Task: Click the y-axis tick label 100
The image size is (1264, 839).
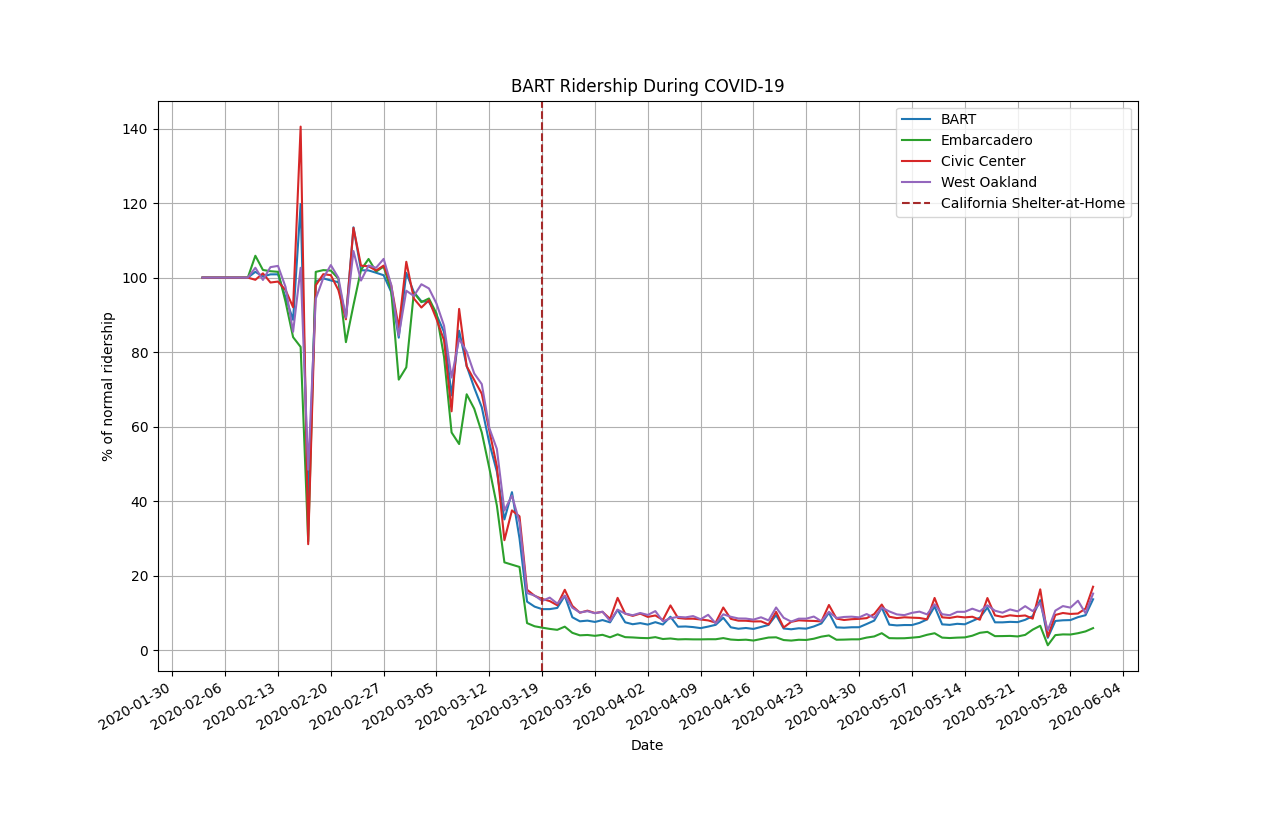Action: [x=135, y=278]
